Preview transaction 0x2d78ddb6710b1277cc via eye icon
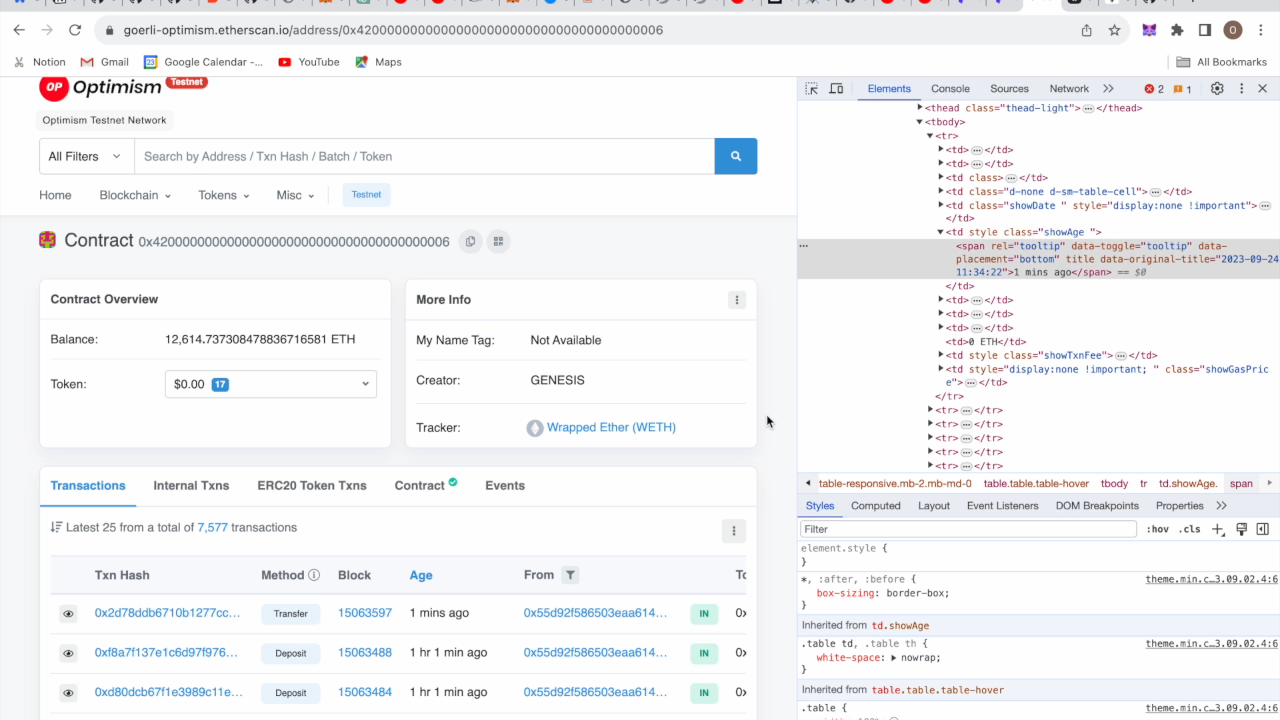Viewport: 1280px width, 720px height. click(x=68, y=614)
